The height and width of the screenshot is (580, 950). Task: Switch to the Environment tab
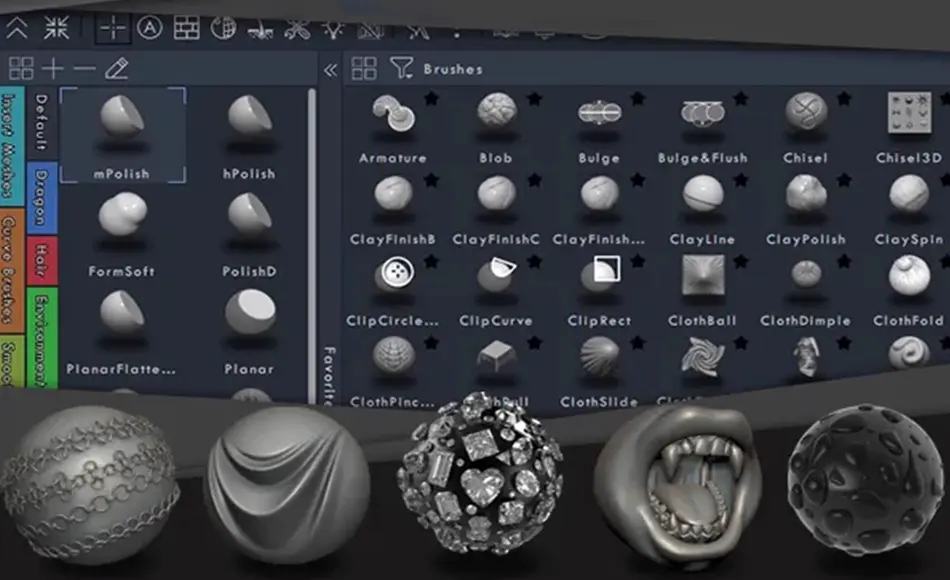42,339
